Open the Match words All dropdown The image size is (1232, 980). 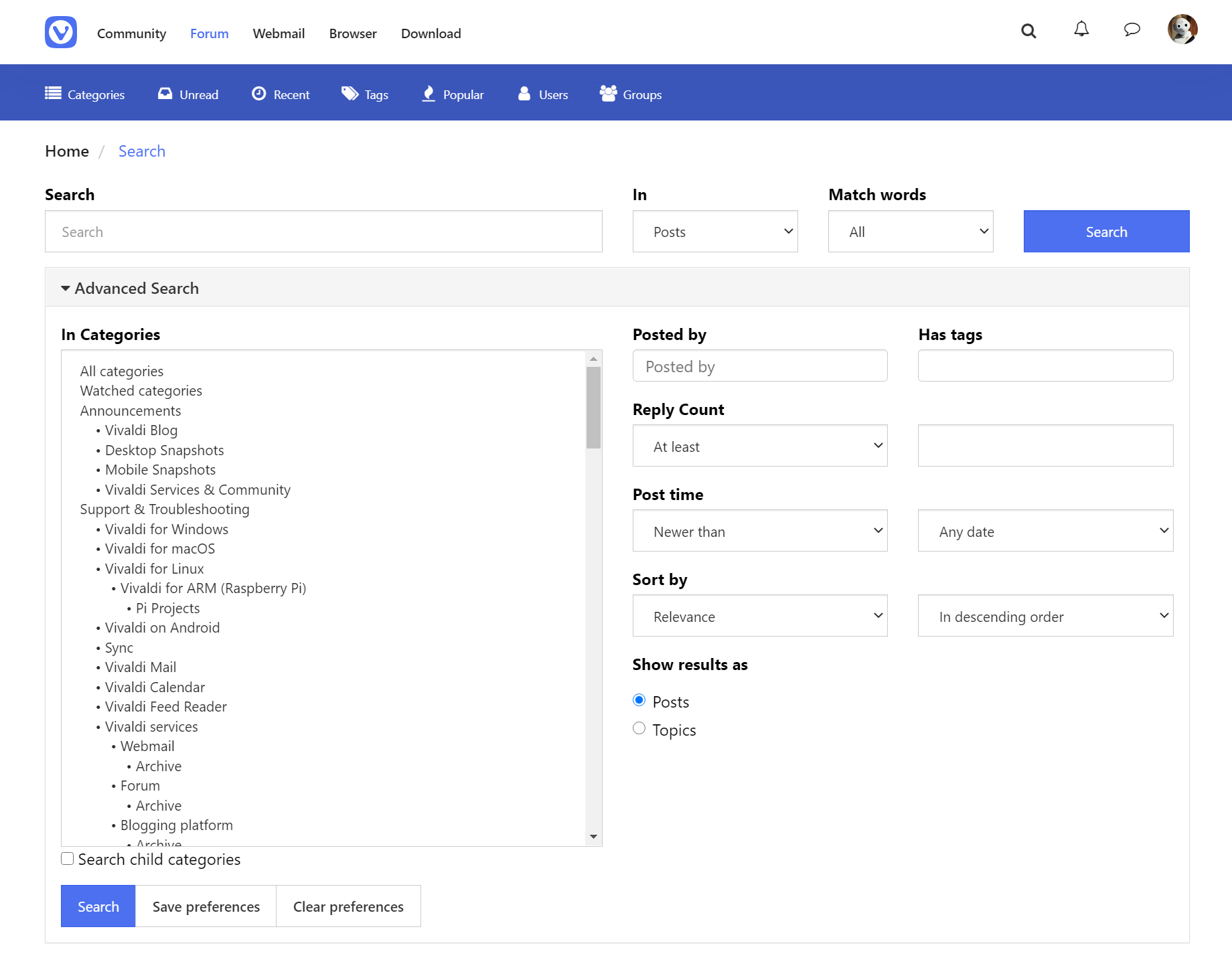(x=911, y=232)
